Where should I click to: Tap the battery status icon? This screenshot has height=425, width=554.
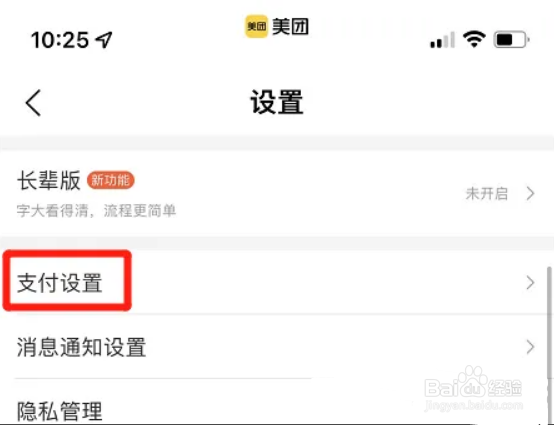[511, 40]
